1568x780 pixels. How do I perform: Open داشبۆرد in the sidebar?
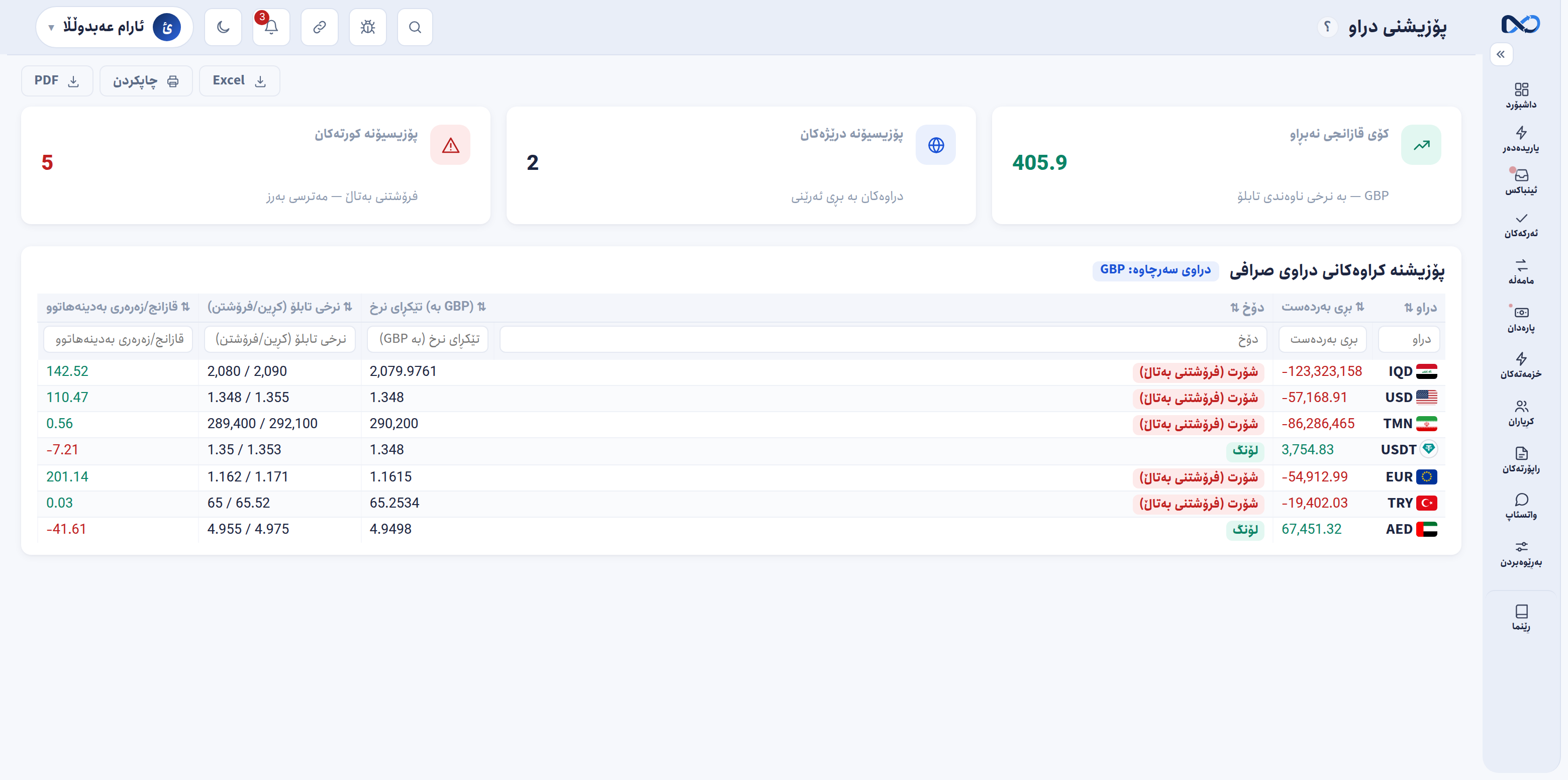1521,95
